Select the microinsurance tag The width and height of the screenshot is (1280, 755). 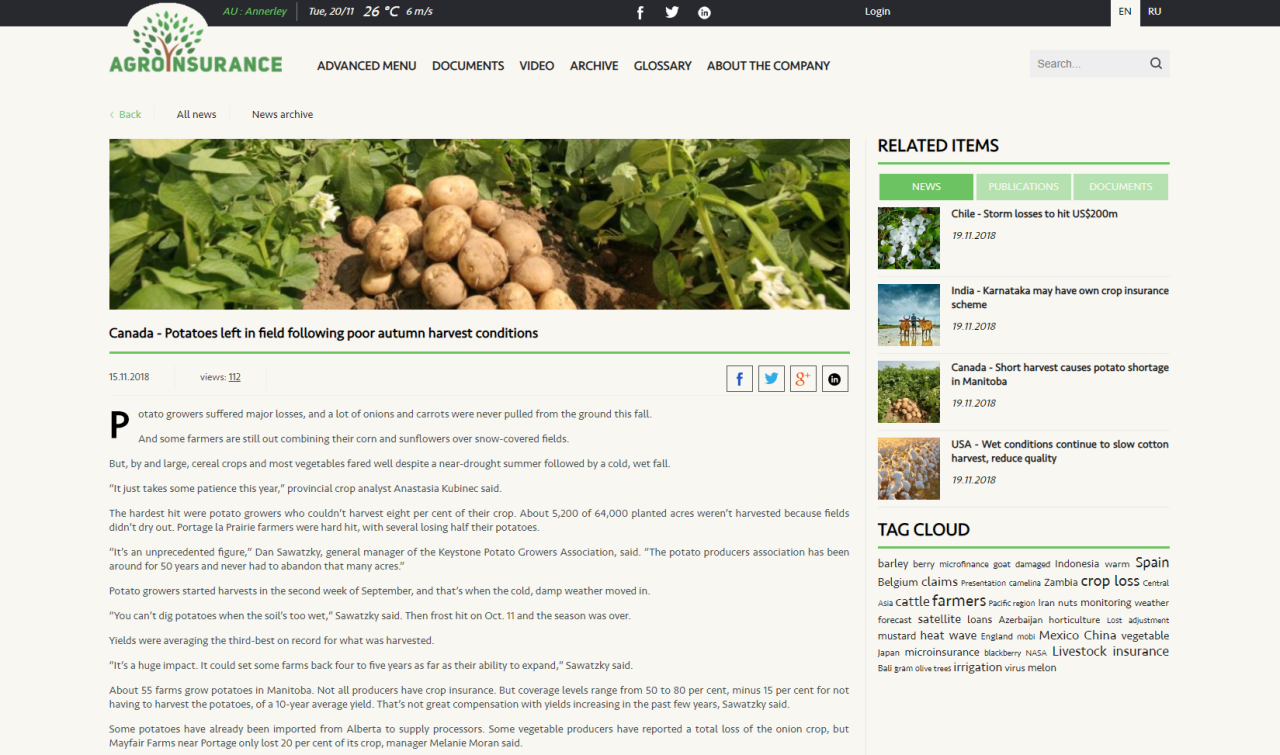[x=942, y=652]
